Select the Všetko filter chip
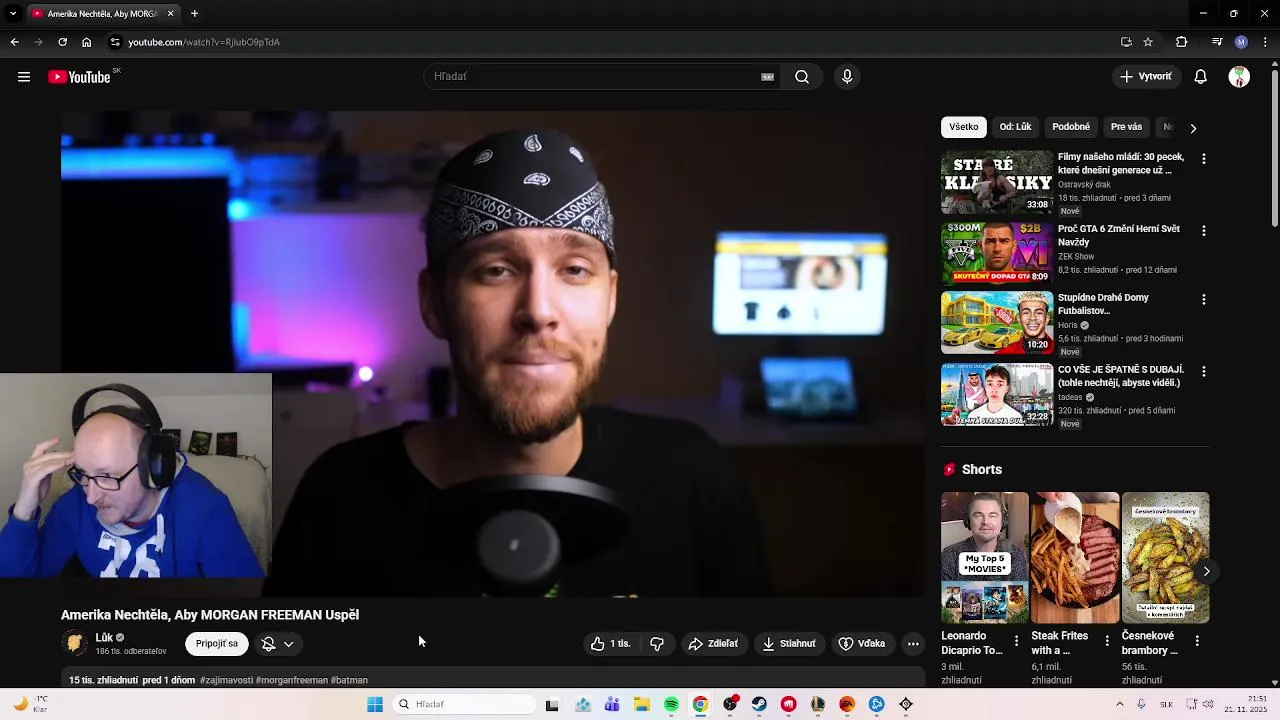 pyautogui.click(x=964, y=127)
